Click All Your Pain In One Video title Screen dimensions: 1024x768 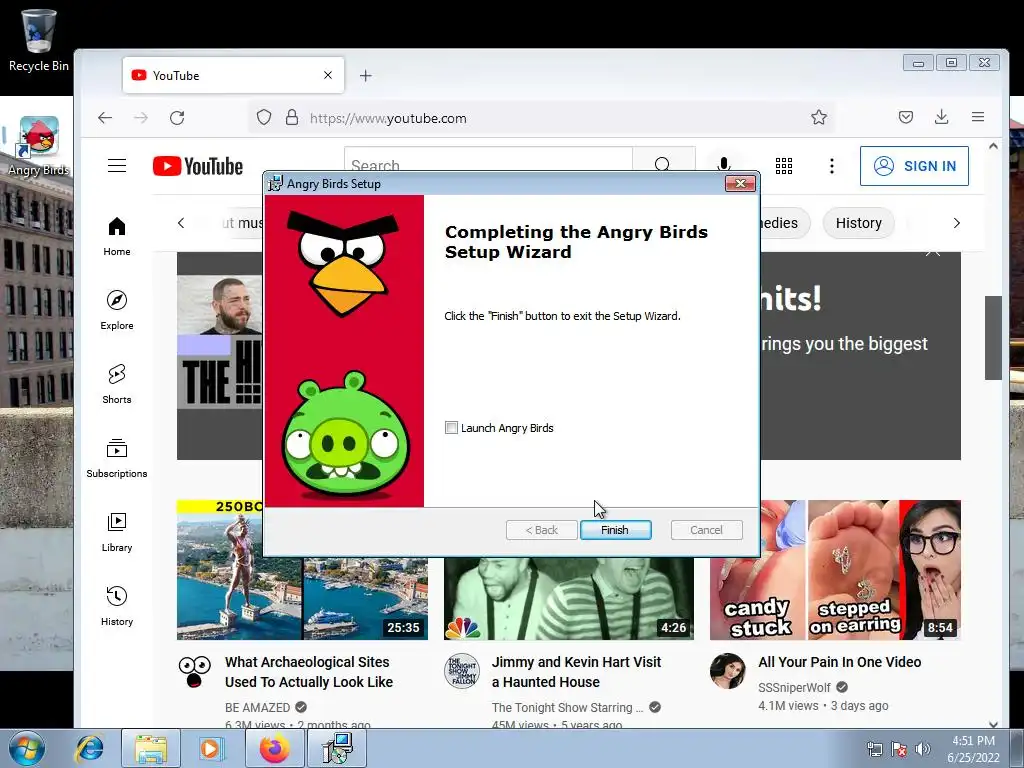click(x=839, y=662)
